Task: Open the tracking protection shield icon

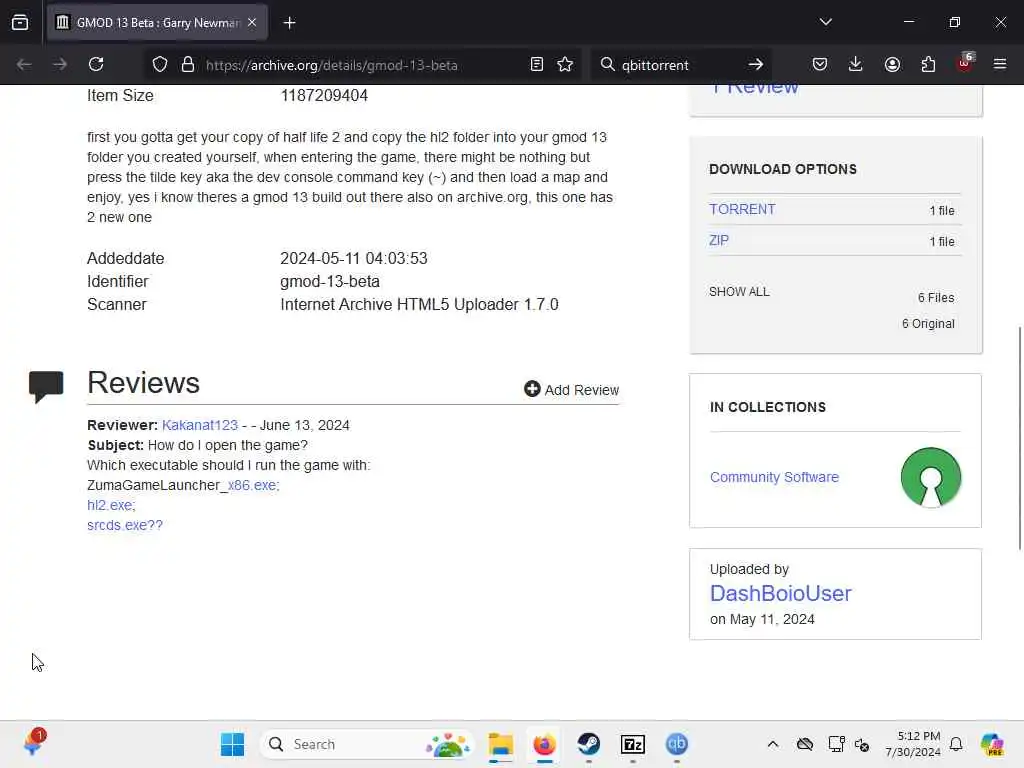Action: click(x=160, y=65)
